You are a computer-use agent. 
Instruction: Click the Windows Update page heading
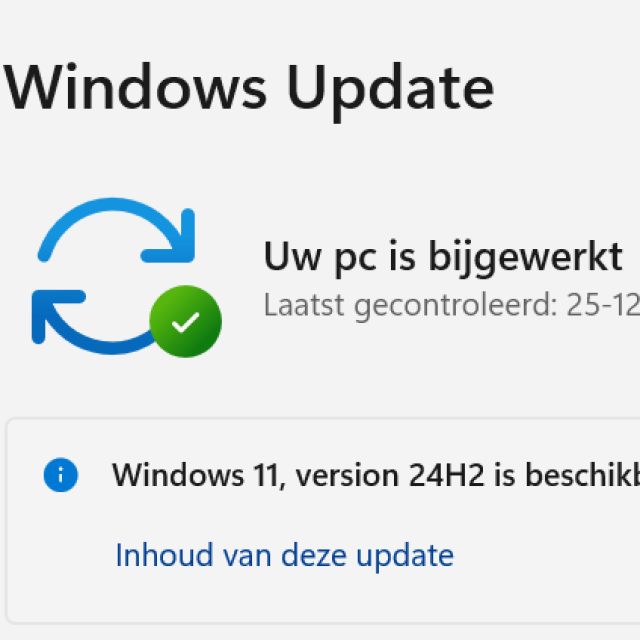[249, 89]
